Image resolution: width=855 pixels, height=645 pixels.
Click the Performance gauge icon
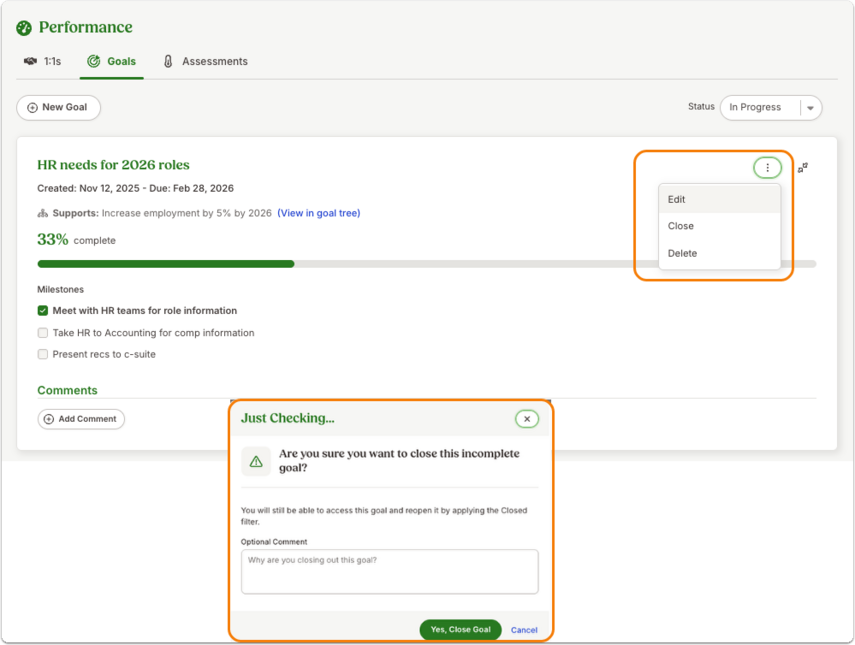pyautogui.click(x=24, y=28)
